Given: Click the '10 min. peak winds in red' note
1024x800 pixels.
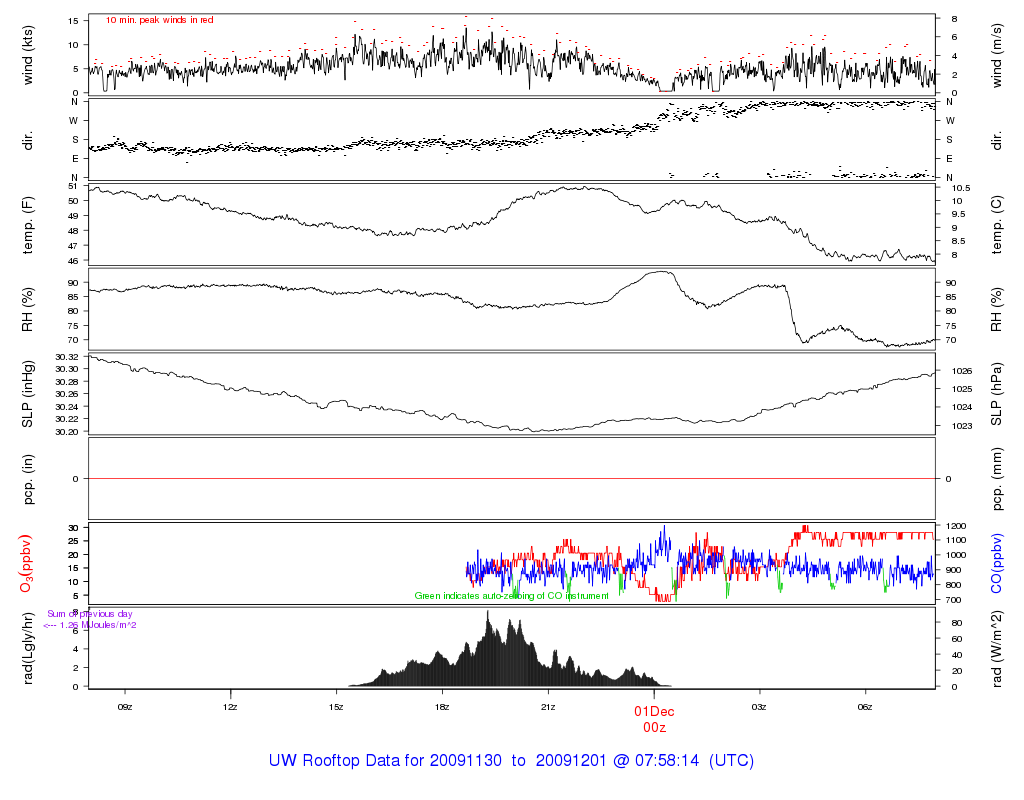Looking at the screenshot, I should [160, 20].
